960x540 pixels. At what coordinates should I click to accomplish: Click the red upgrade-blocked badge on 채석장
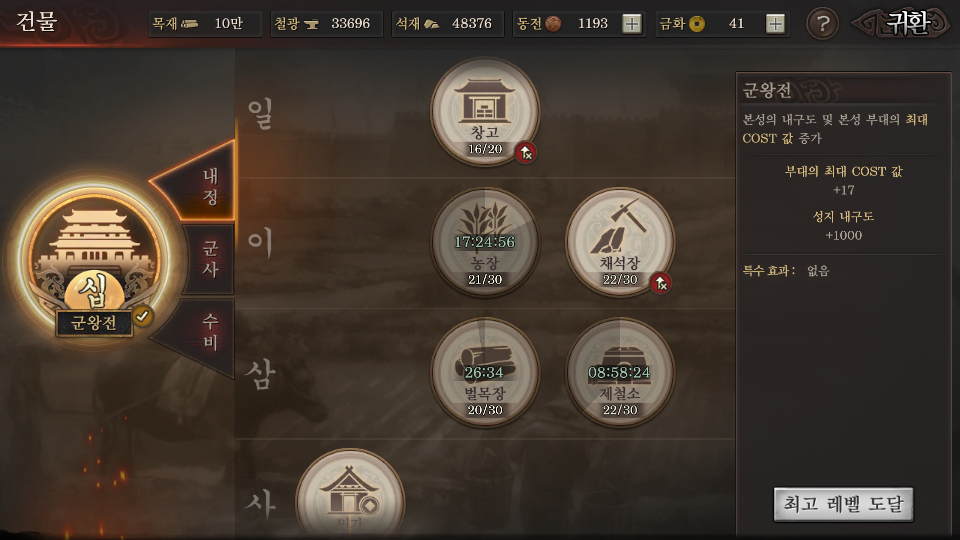click(660, 283)
